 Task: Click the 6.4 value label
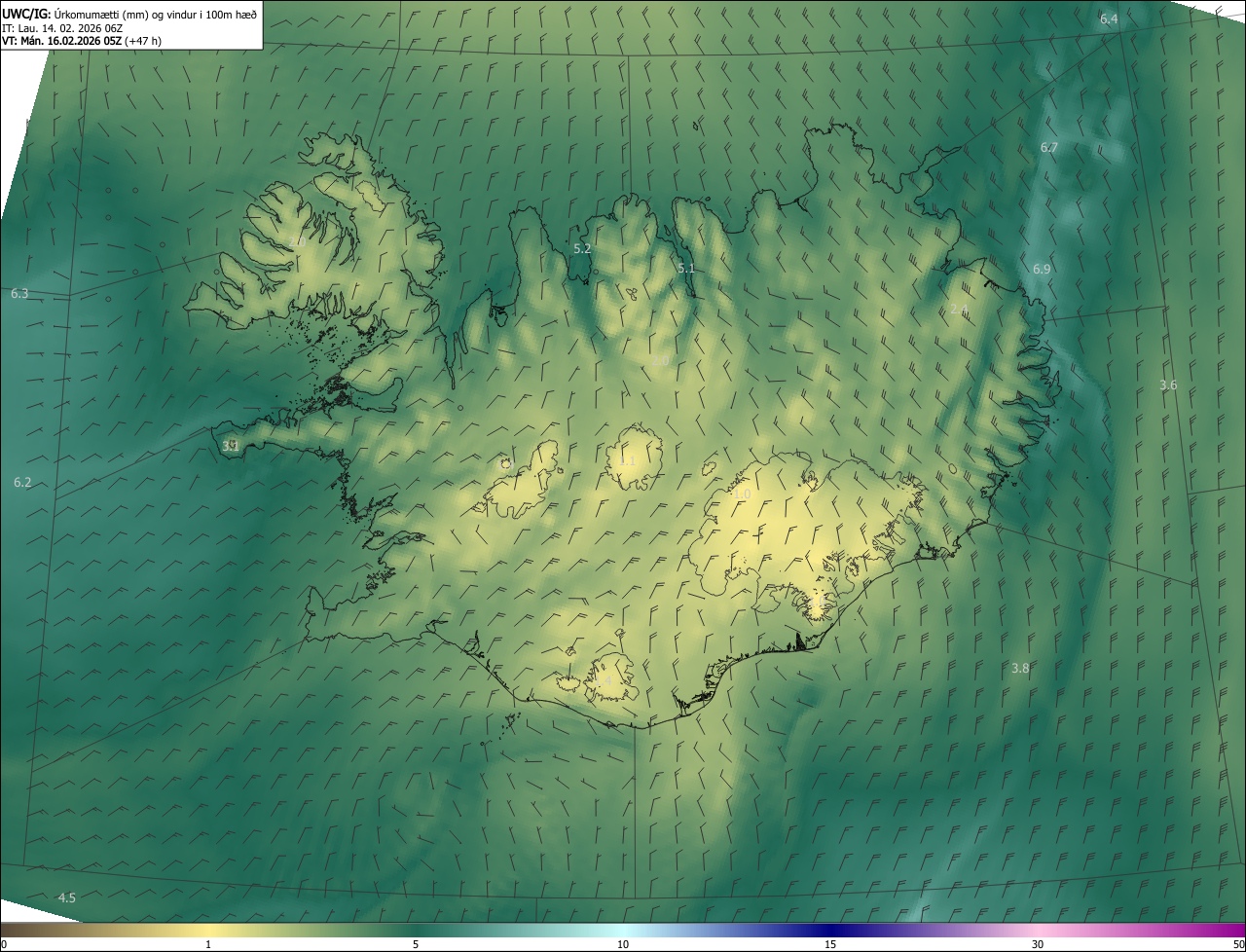pos(1109,19)
